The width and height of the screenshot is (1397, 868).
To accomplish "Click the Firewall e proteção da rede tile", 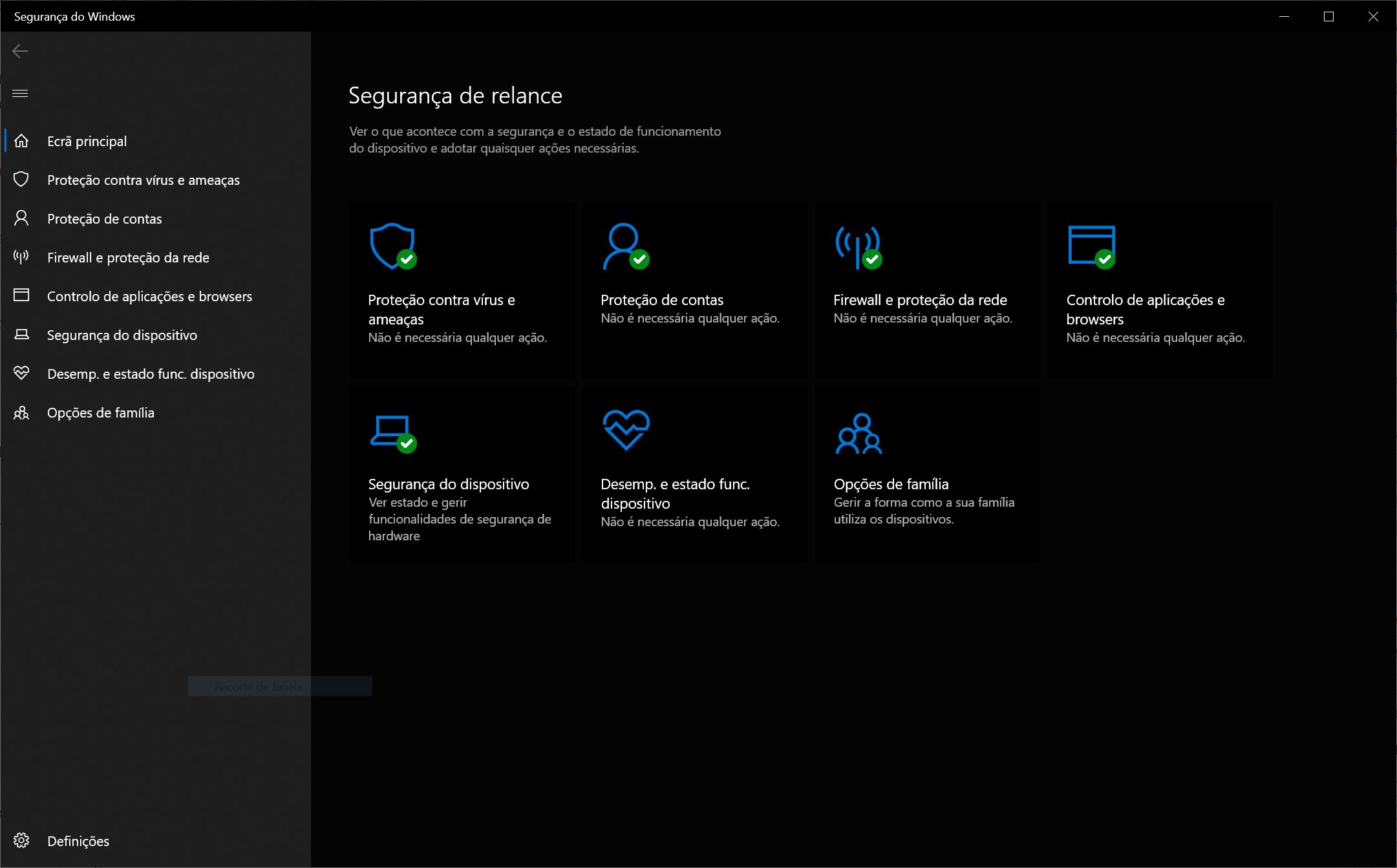I will (926, 291).
